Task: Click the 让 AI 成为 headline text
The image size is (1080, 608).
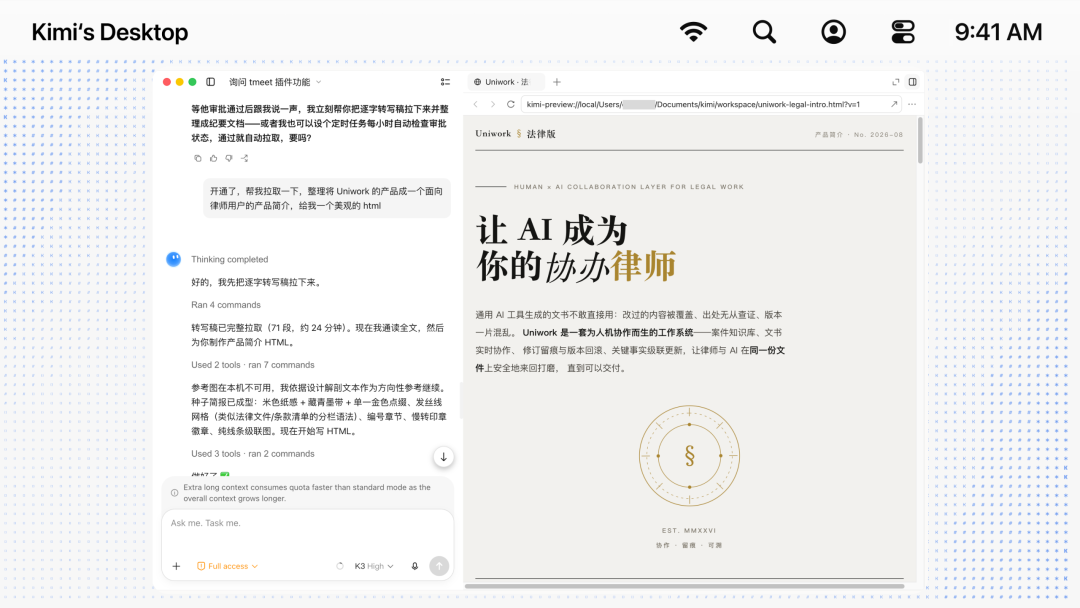Action: [x=552, y=231]
